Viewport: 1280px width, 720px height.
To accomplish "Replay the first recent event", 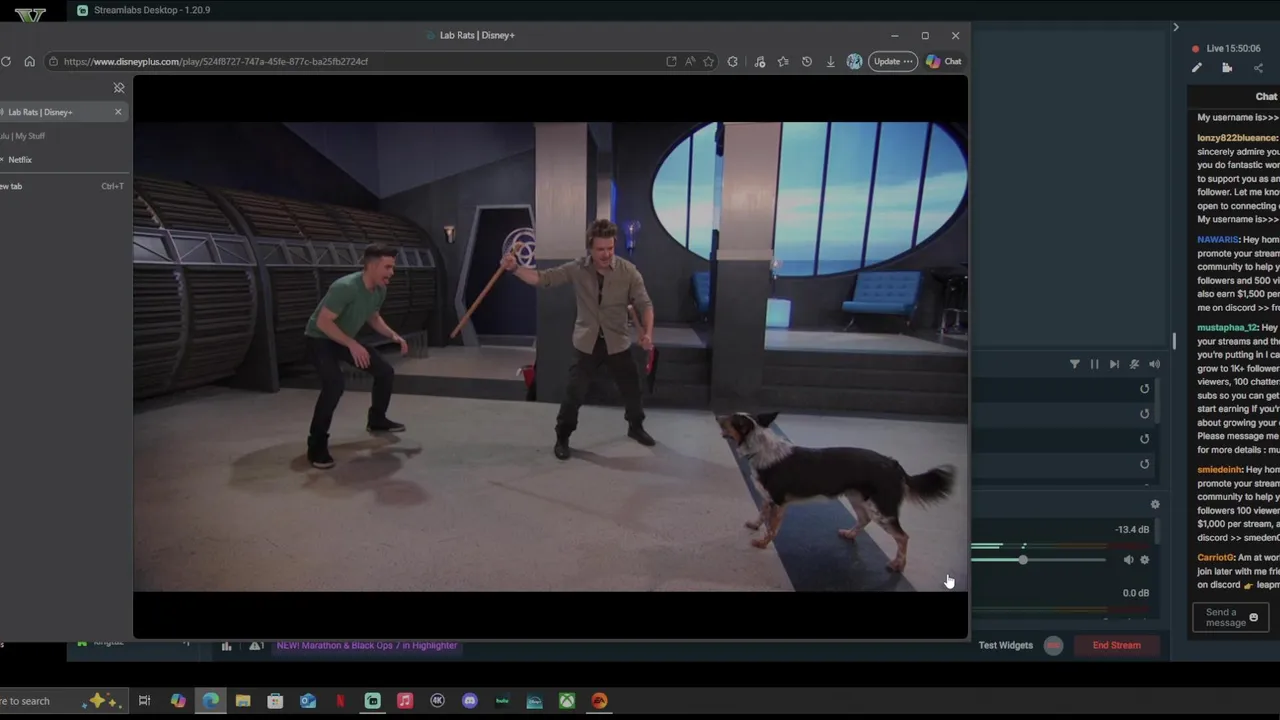I will click(1145, 389).
